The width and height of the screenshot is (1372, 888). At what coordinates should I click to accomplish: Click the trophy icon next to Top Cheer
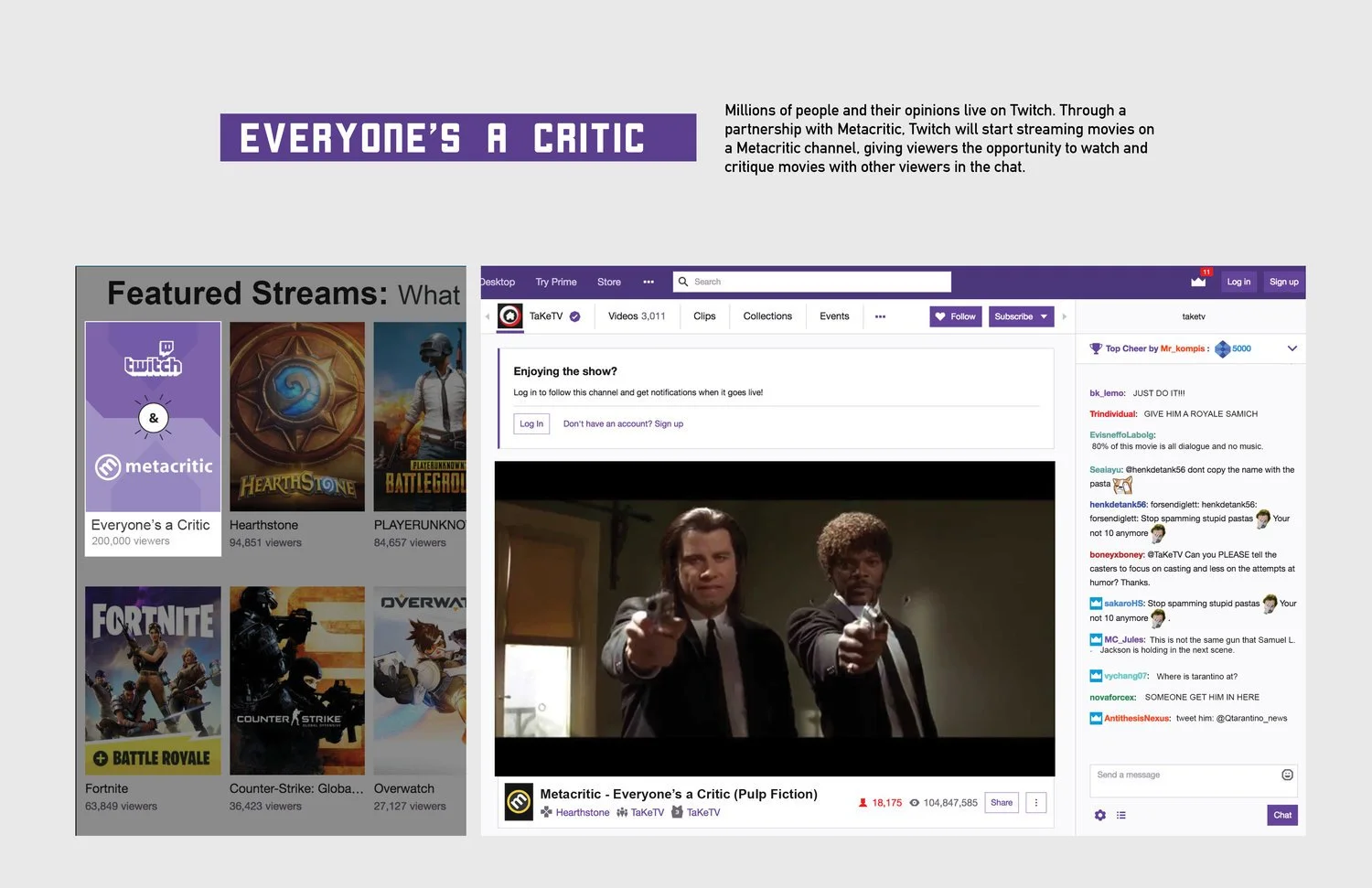(1095, 348)
